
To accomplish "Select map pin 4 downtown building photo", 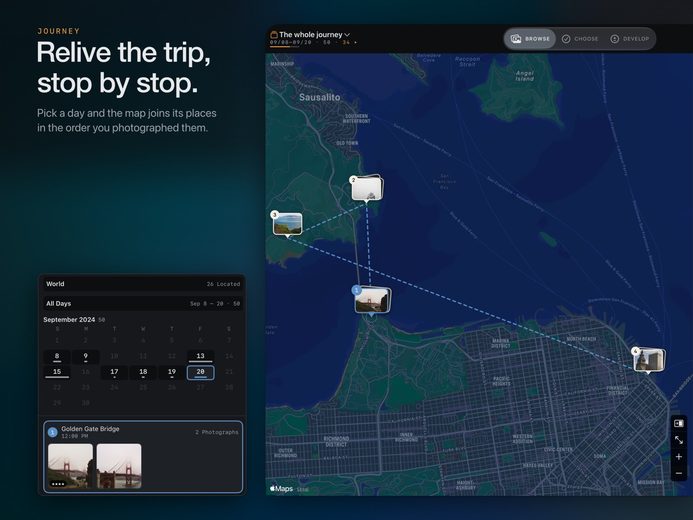I will point(648,360).
